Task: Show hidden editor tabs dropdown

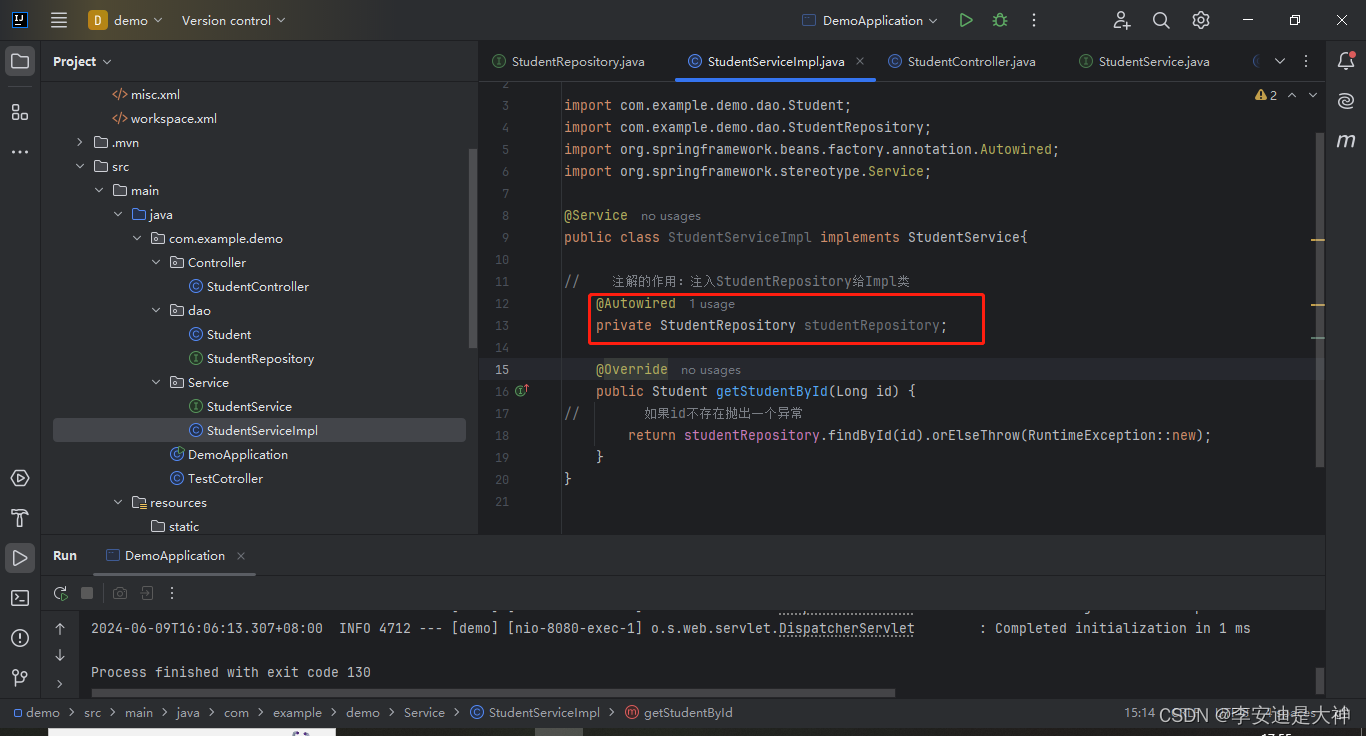Action: point(1280,61)
